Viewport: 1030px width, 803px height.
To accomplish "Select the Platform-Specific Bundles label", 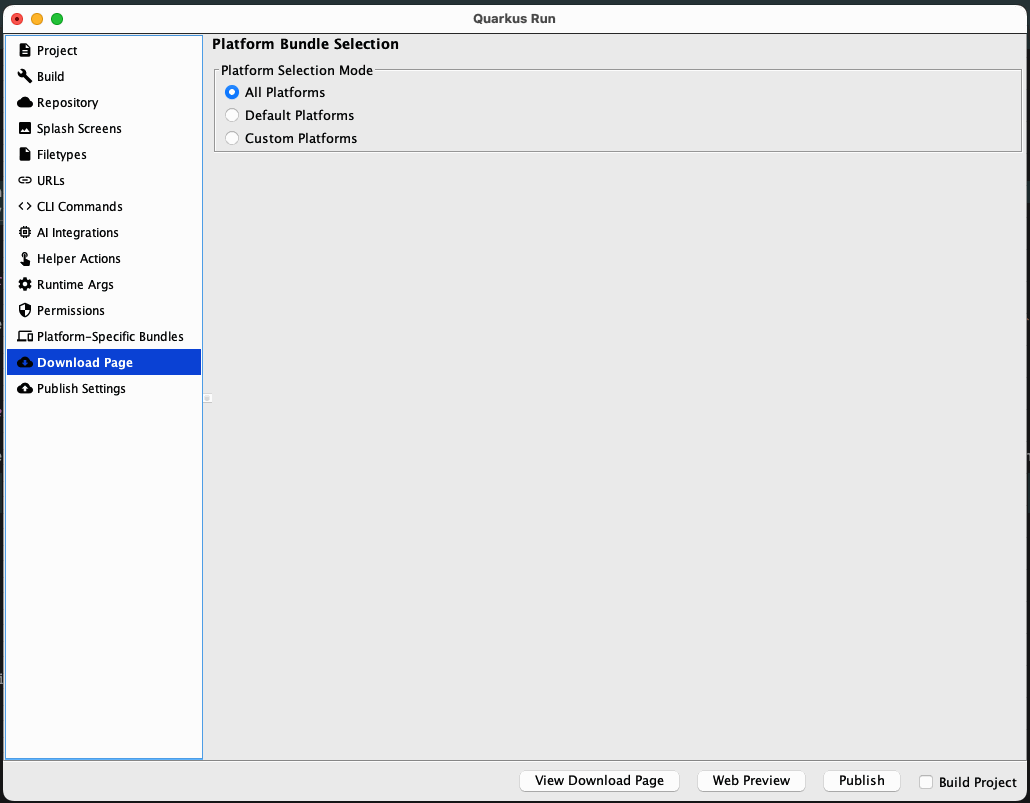I will coord(110,336).
